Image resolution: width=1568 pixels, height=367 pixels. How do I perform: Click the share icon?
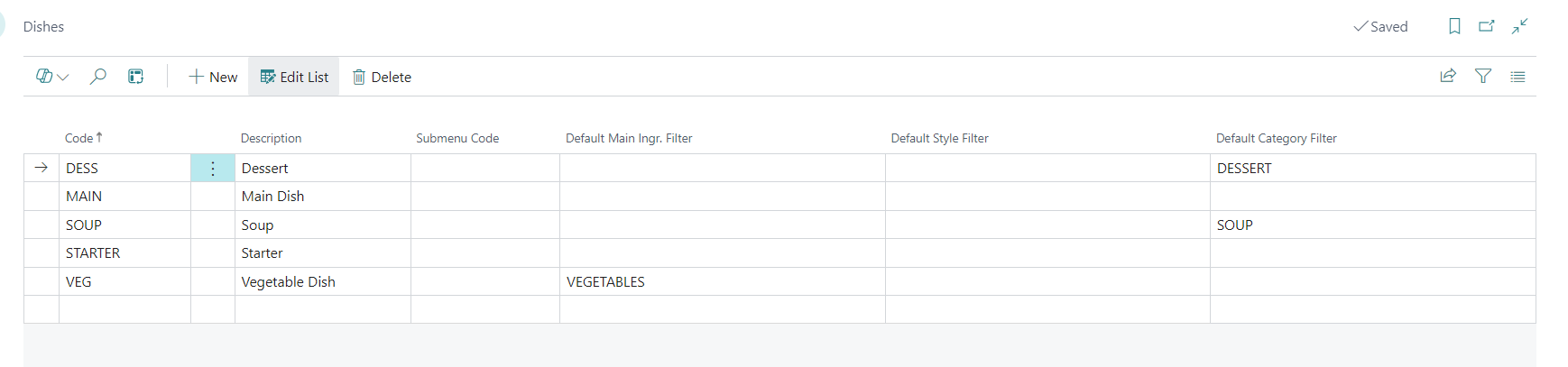point(1448,77)
